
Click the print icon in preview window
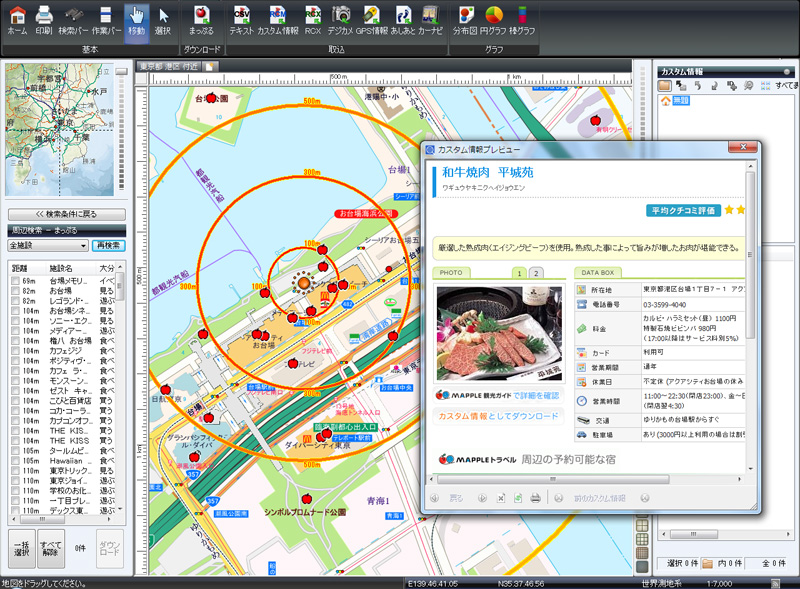coord(535,498)
